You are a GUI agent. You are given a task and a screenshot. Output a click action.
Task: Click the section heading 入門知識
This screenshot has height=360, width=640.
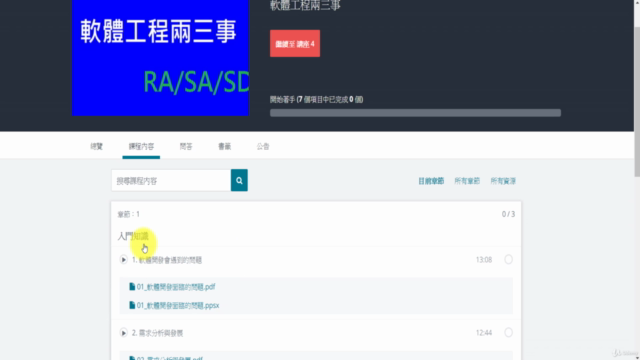pos(133,236)
